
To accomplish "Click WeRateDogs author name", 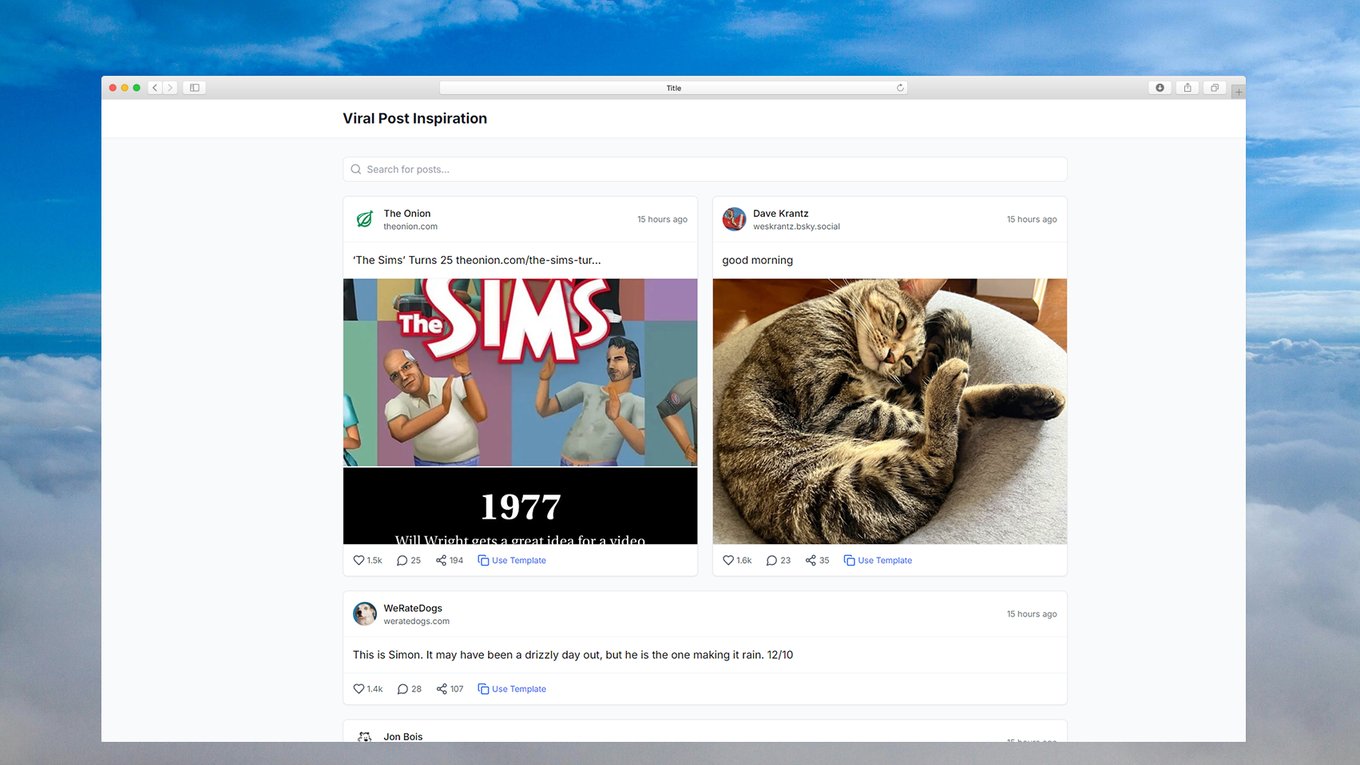I will coord(413,608).
